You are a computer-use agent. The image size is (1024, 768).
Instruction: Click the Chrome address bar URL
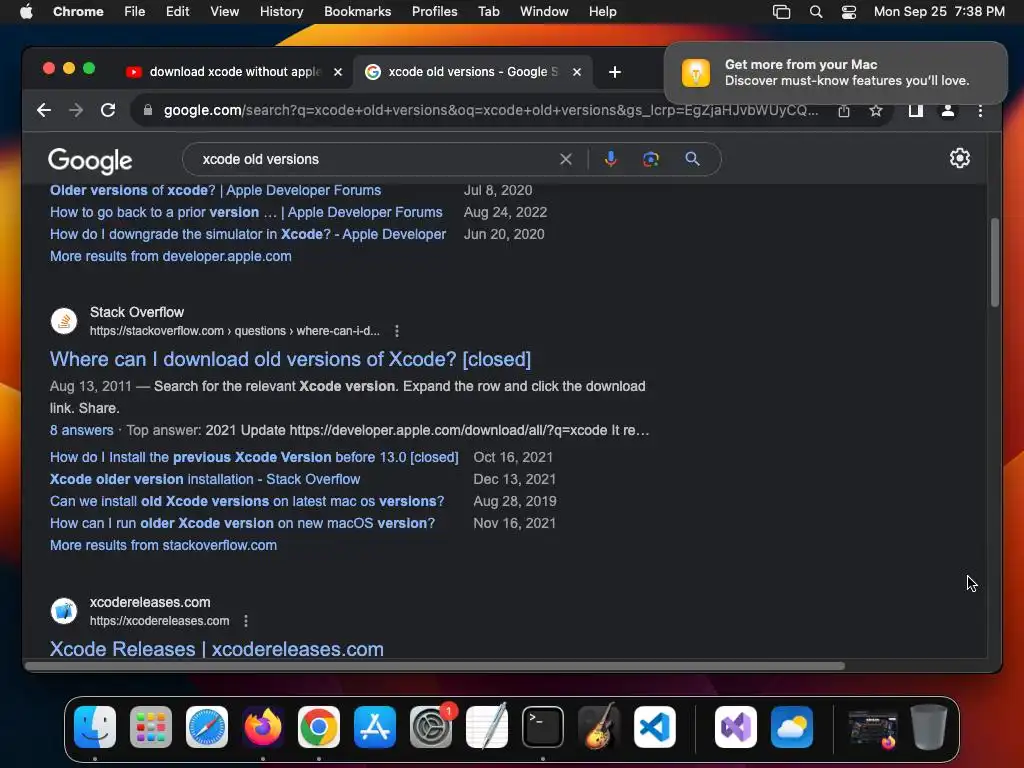[x=490, y=110]
